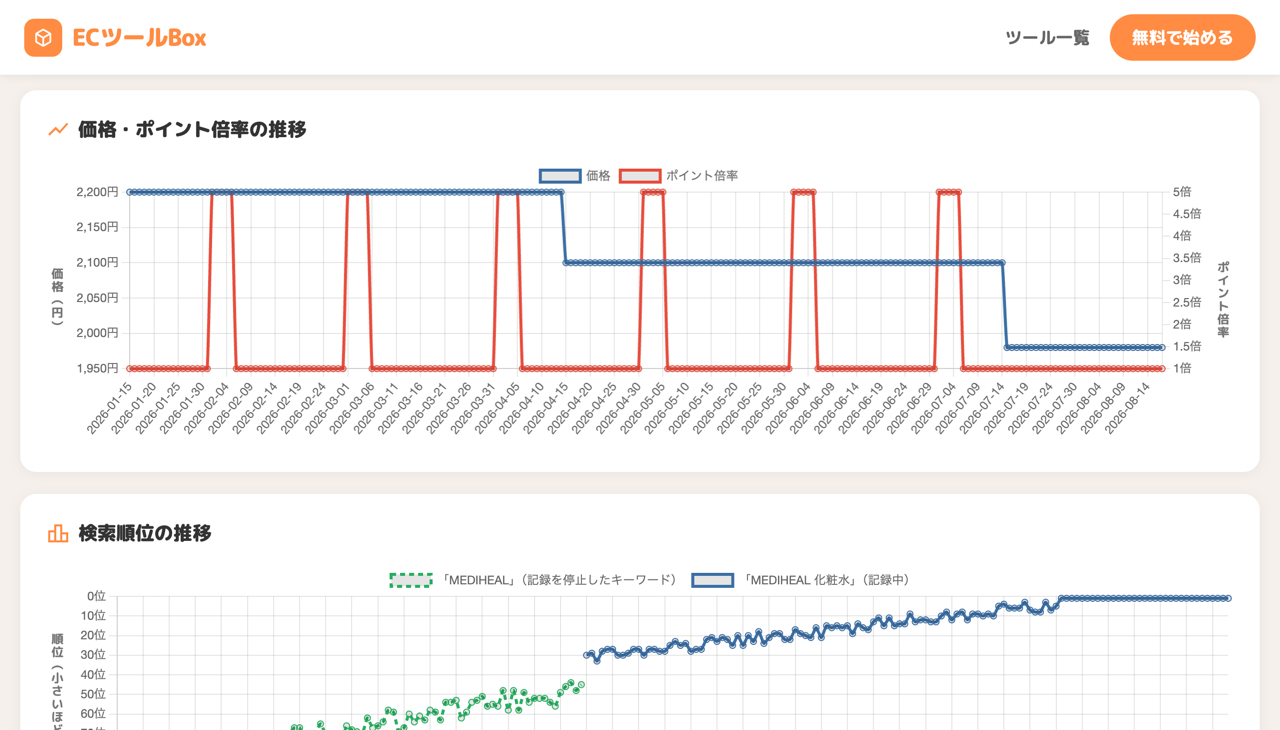Open the ツール一覧 menu link
Screen dimensions: 1280x730
[1047, 38]
